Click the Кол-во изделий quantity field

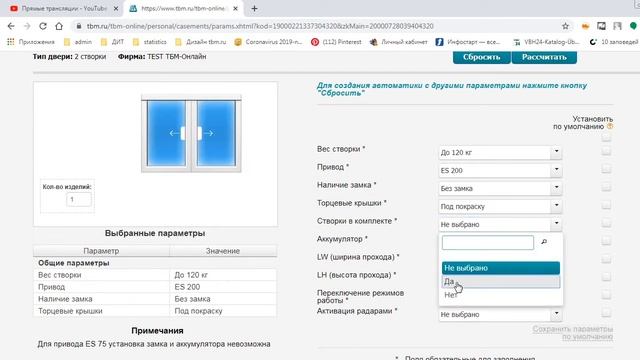tap(78, 200)
